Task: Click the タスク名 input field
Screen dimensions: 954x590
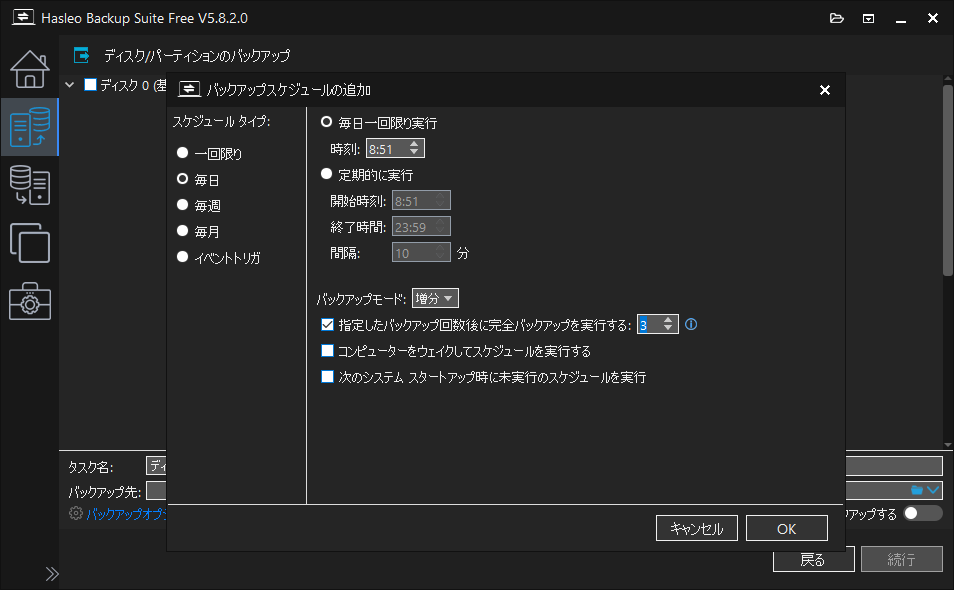Action: coord(545,467)
